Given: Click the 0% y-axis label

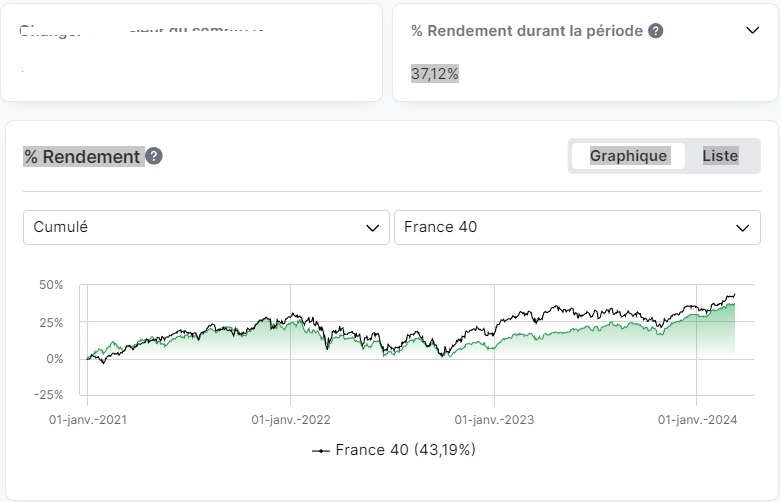Looking at the screenshot, I should 54,358.
